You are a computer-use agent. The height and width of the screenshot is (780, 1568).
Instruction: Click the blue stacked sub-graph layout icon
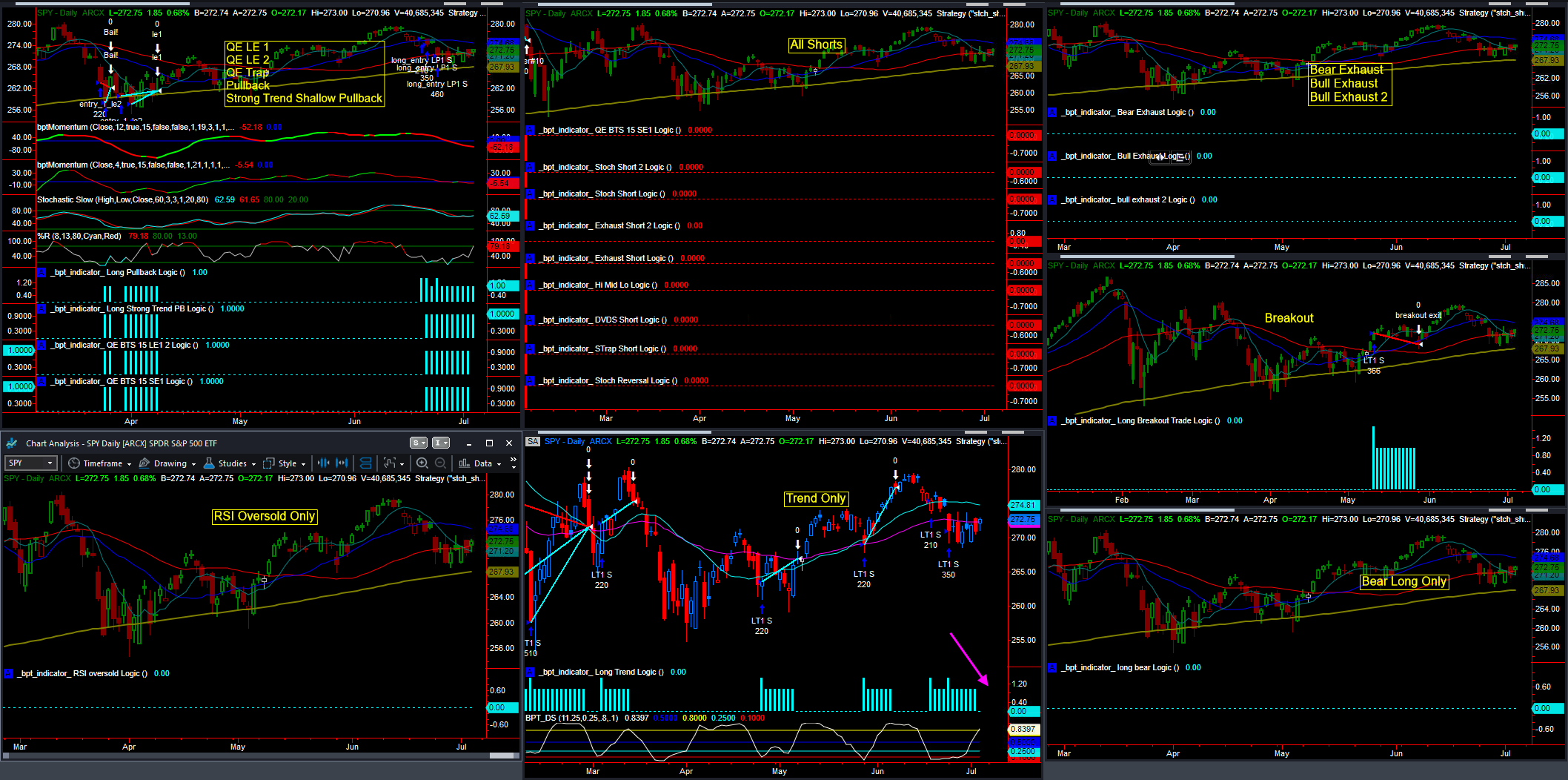pyautogui.click(x=365, y=463)
